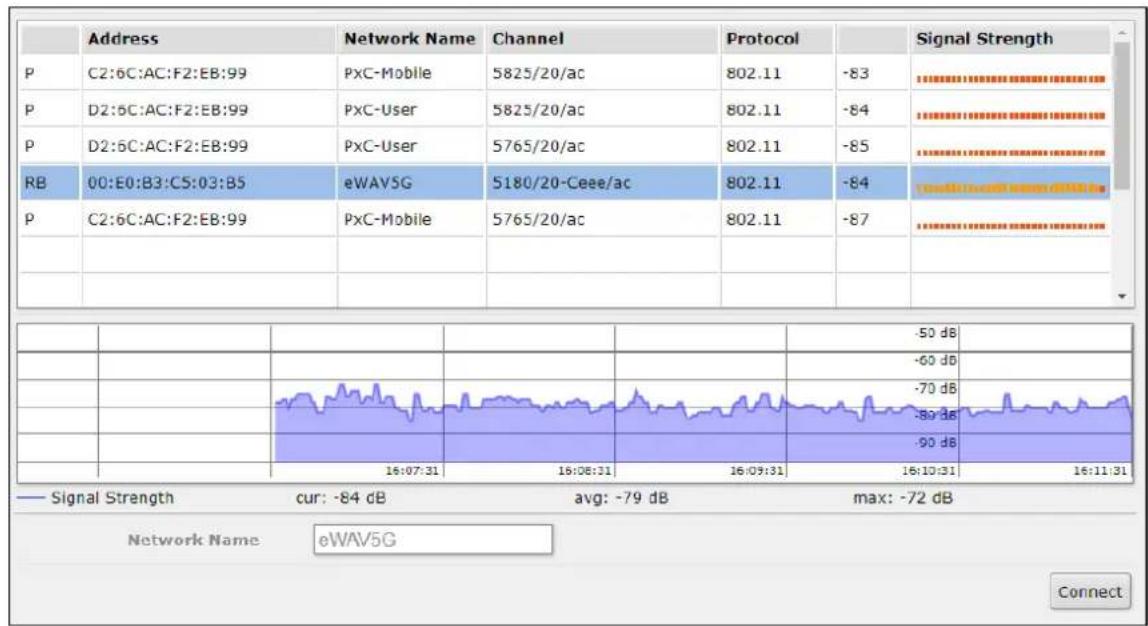Click the -85 signal value
Screen dimensions: 1148x626
click(x=855, y=146)
